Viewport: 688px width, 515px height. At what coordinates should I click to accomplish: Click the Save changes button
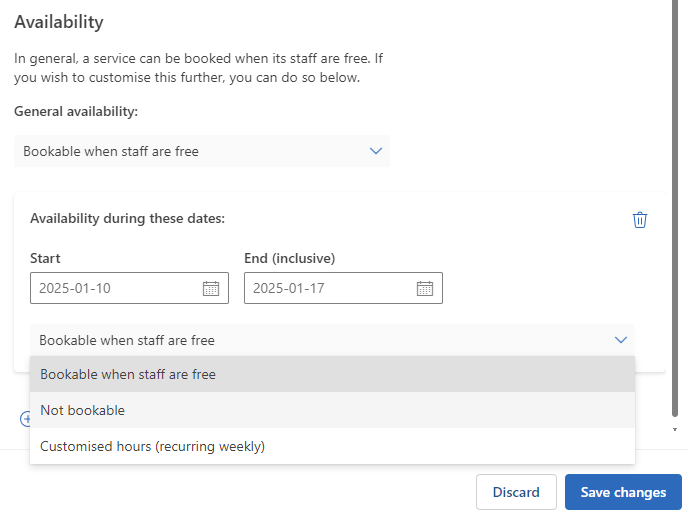click(x=623, y=492)
